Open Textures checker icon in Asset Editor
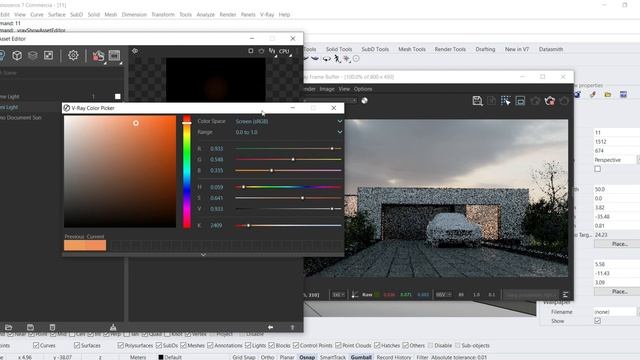This screenshot has width=640, height=360. (x=48, y=55)
